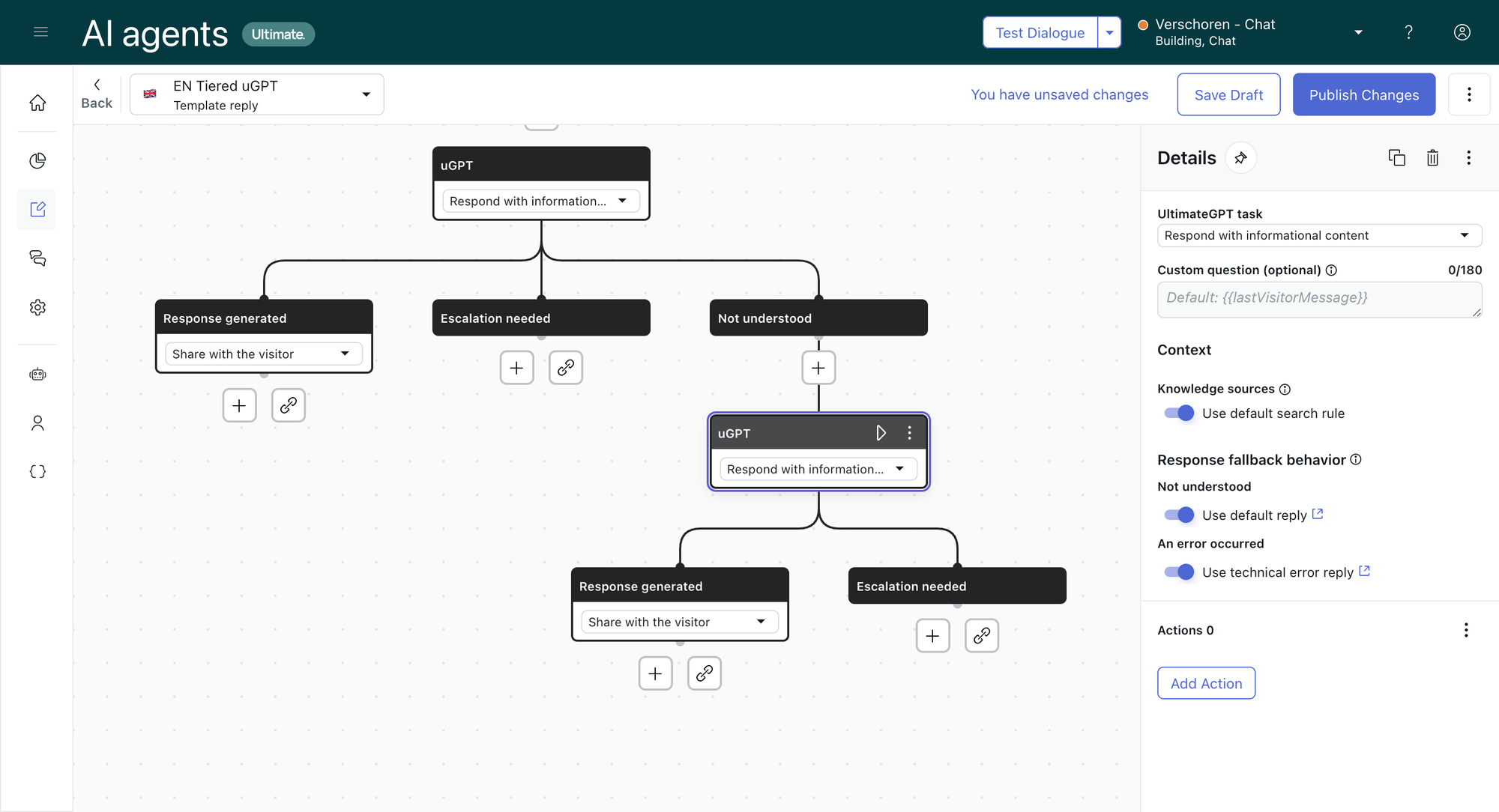Image resolution: width=1499 pixels, height=812 pixels.
Task: Delete block with trash icon in Details
Action: (x=1432, y=158)
